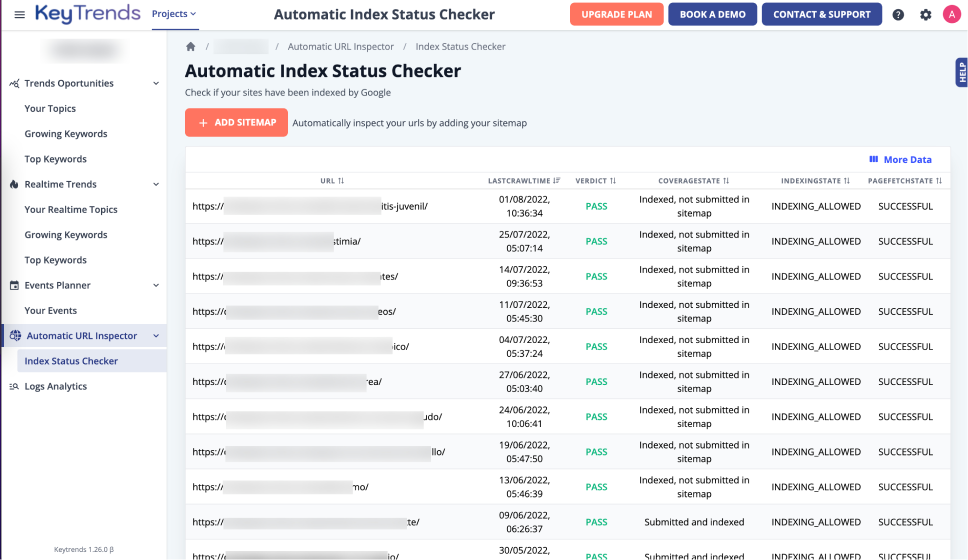Screen dimensions: 968x560
Task: Open Logs Analytics in sidebar
Action: pyautogui.click(x=56, y=387)
